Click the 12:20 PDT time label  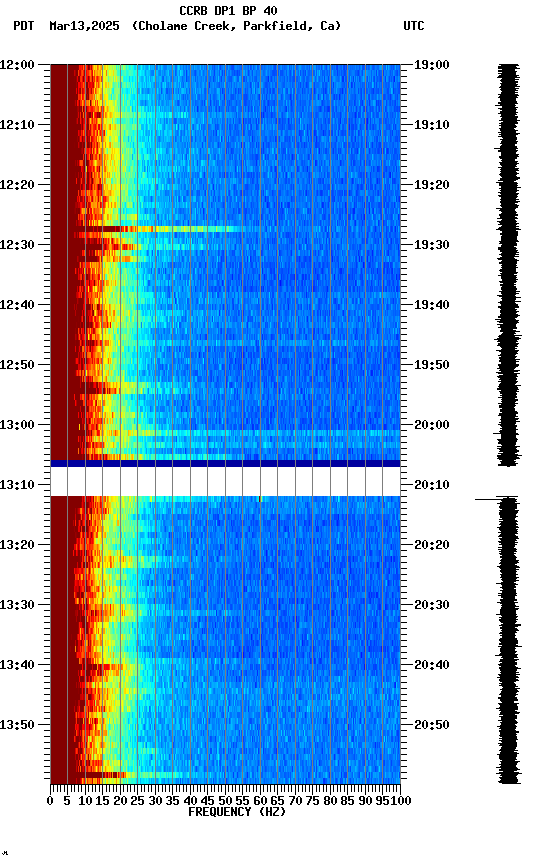click(17, 185)
